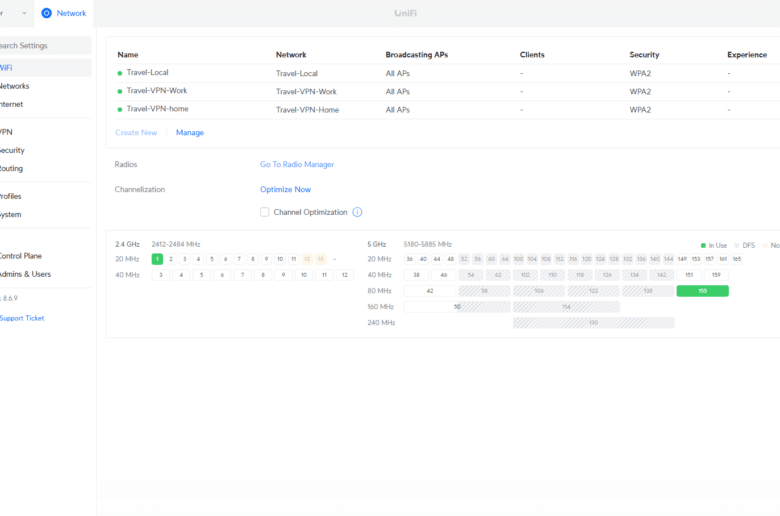Select 2.4 GHz 20 MHz channel 2

(x=171, y=259)
